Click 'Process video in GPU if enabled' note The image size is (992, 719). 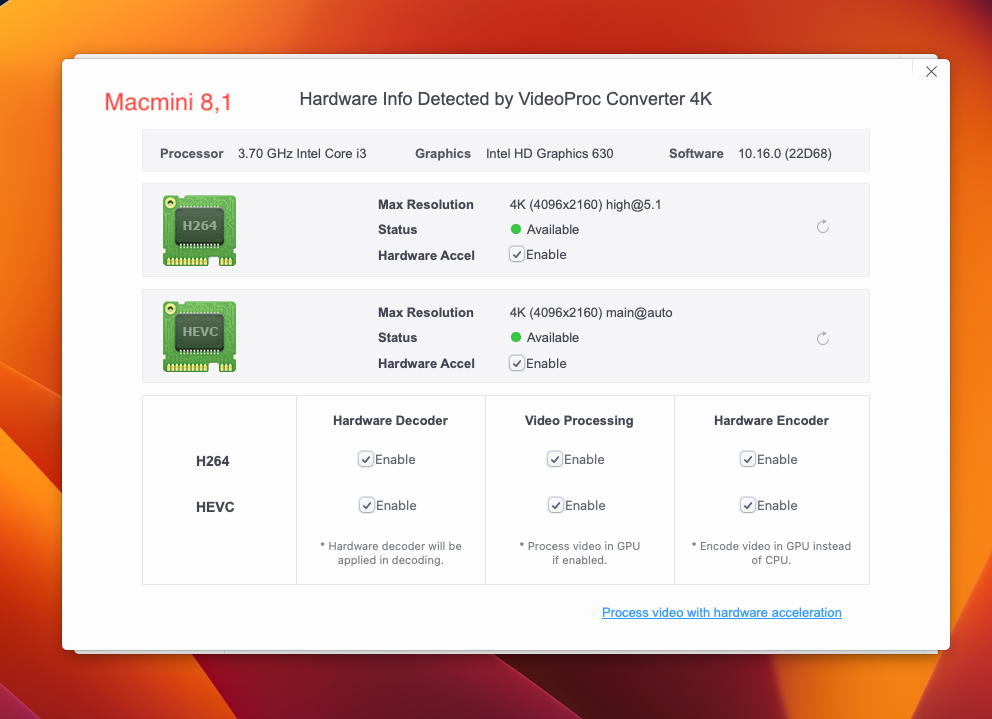[x=580, y=553]
